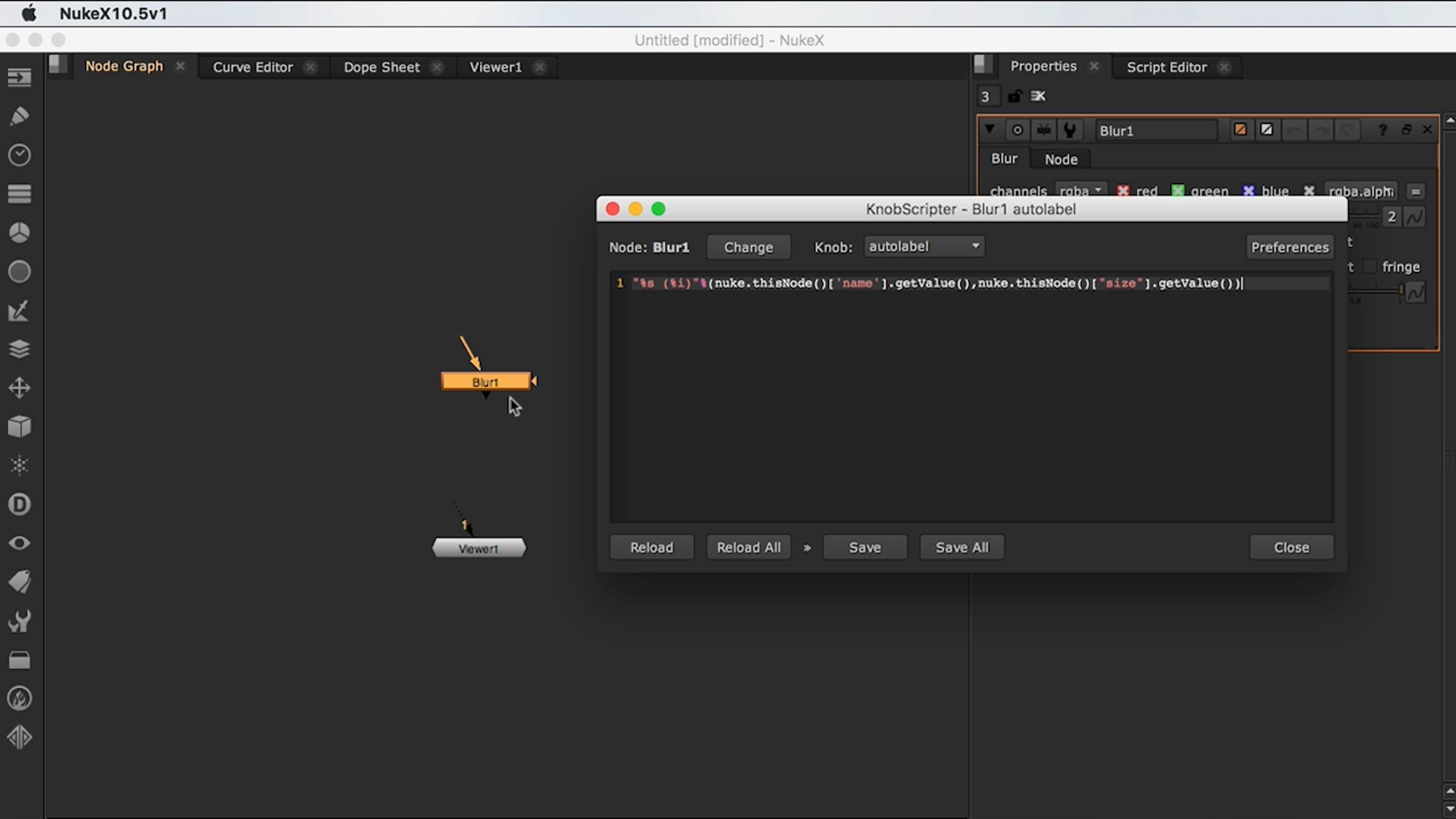Open the channels rgba dropdown
This screenshot has width=1456, height=819.
coord(1081,191)
